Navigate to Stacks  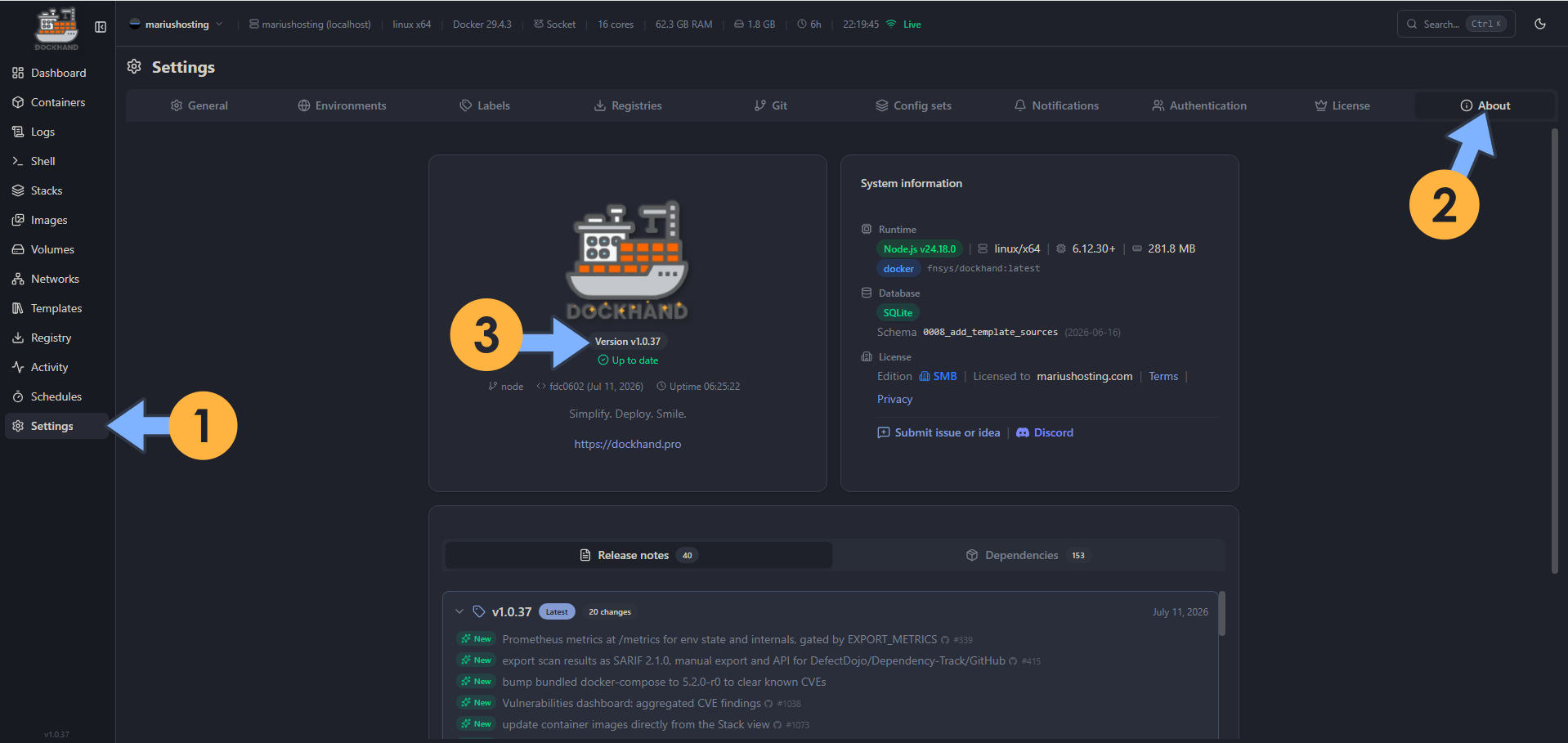pos(56,190)
